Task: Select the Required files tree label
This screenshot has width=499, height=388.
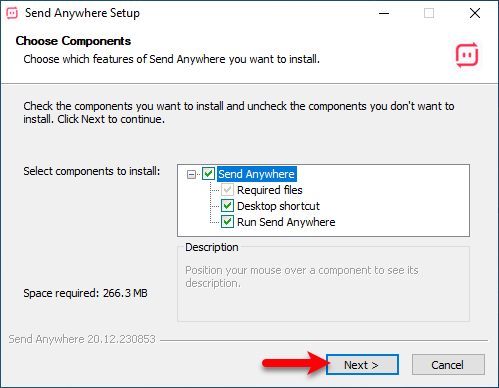Action: pos(270,190)
